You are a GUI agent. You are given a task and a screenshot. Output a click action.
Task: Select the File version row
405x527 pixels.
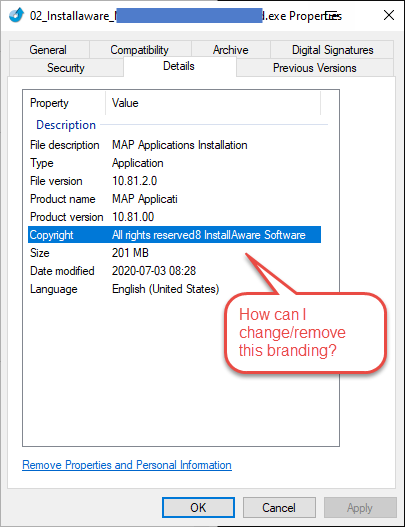point(174,181)
